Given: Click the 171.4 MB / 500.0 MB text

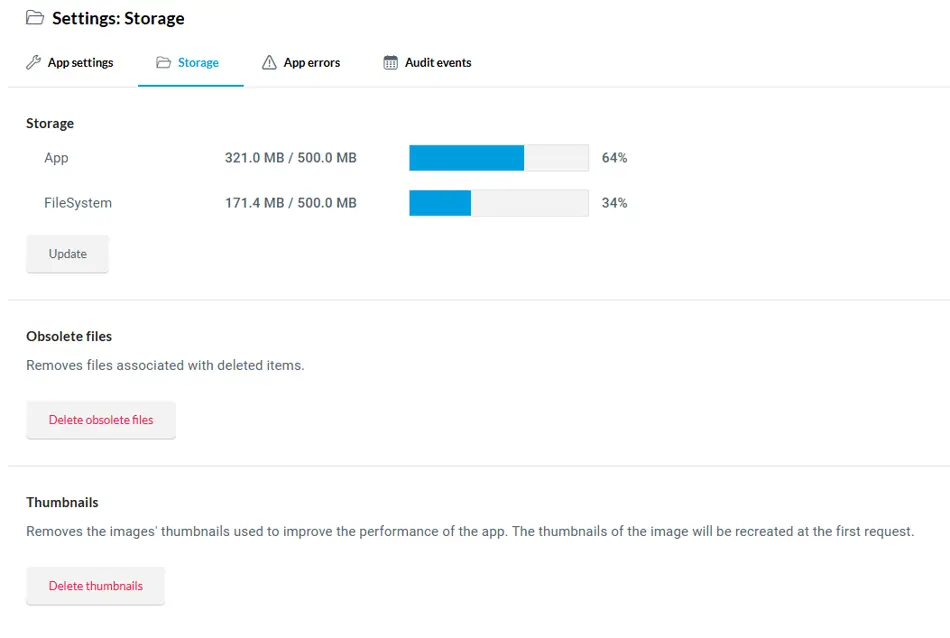Looking at the screenshot, I should click(x=291, y=203).
